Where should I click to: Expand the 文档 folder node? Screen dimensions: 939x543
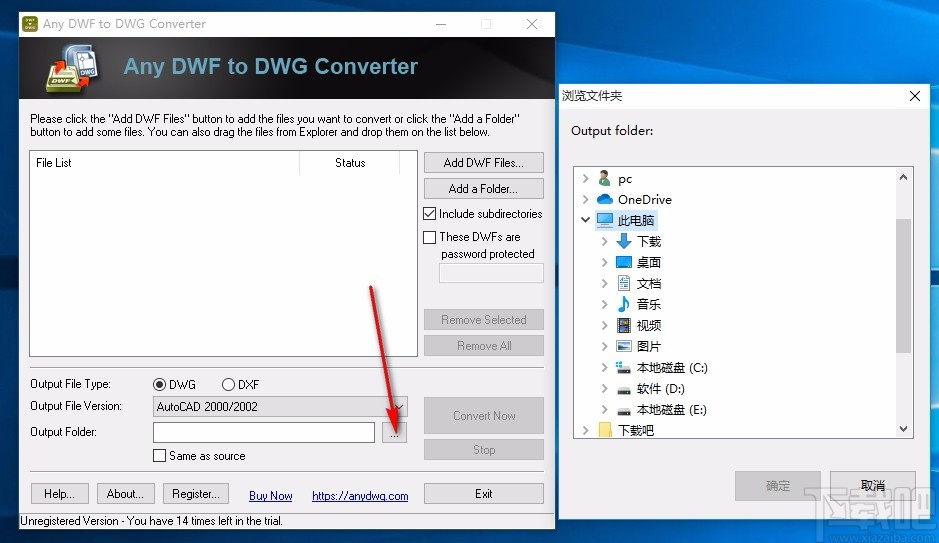604,283
